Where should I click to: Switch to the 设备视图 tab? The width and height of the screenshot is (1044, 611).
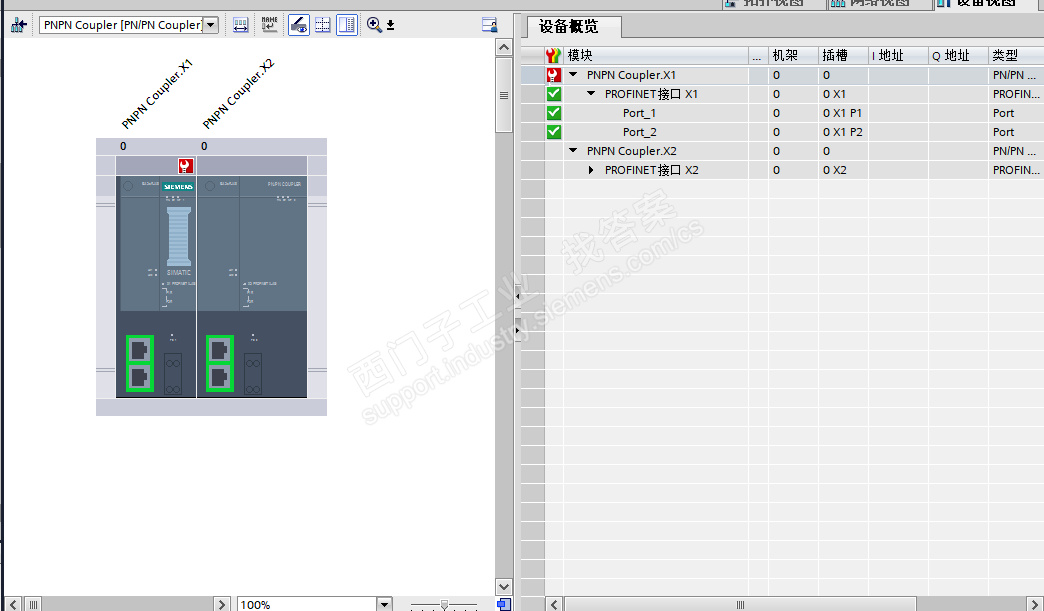click(x=989, y=3)
